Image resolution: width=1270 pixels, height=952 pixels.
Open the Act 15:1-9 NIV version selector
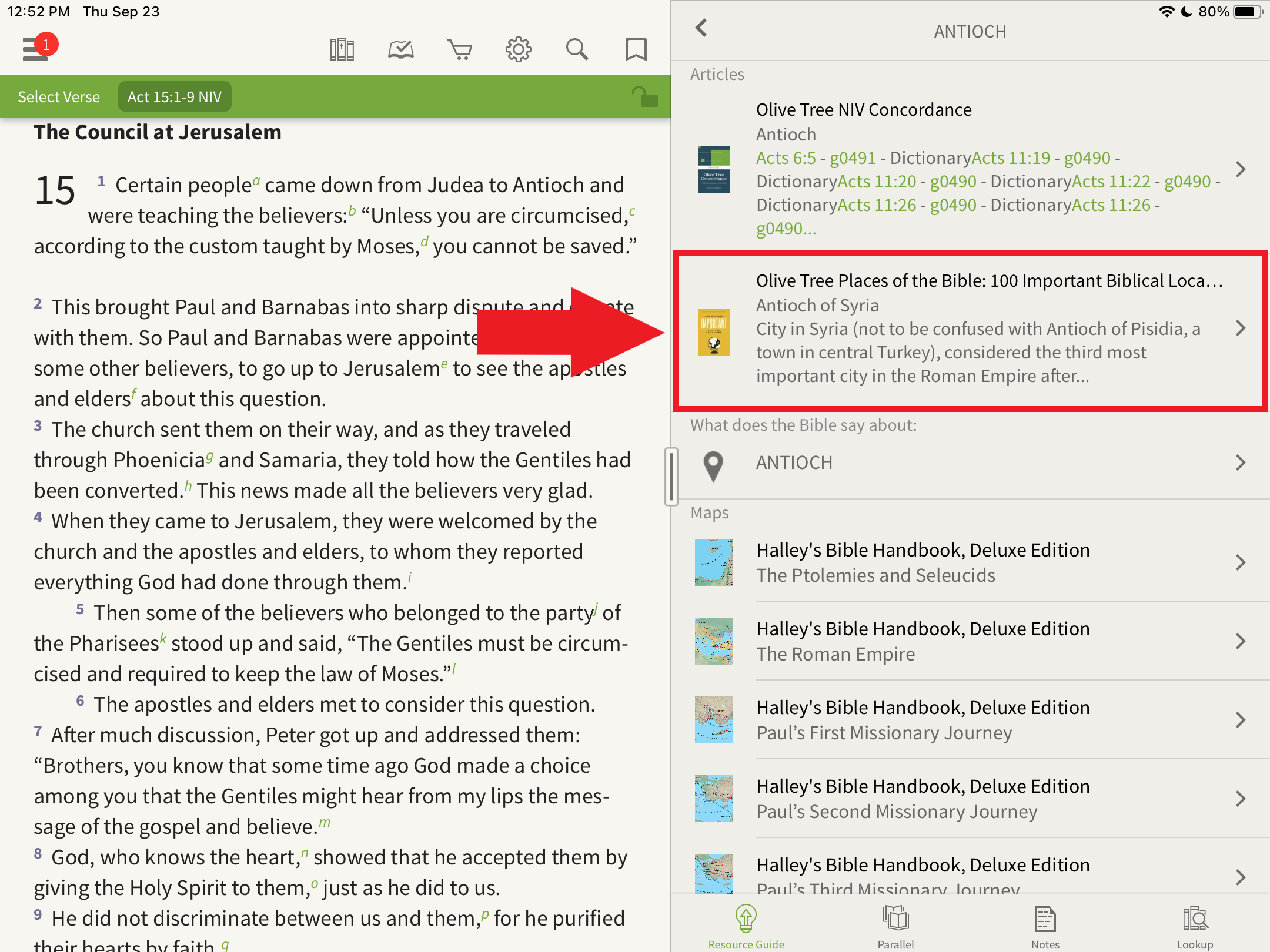175,97
